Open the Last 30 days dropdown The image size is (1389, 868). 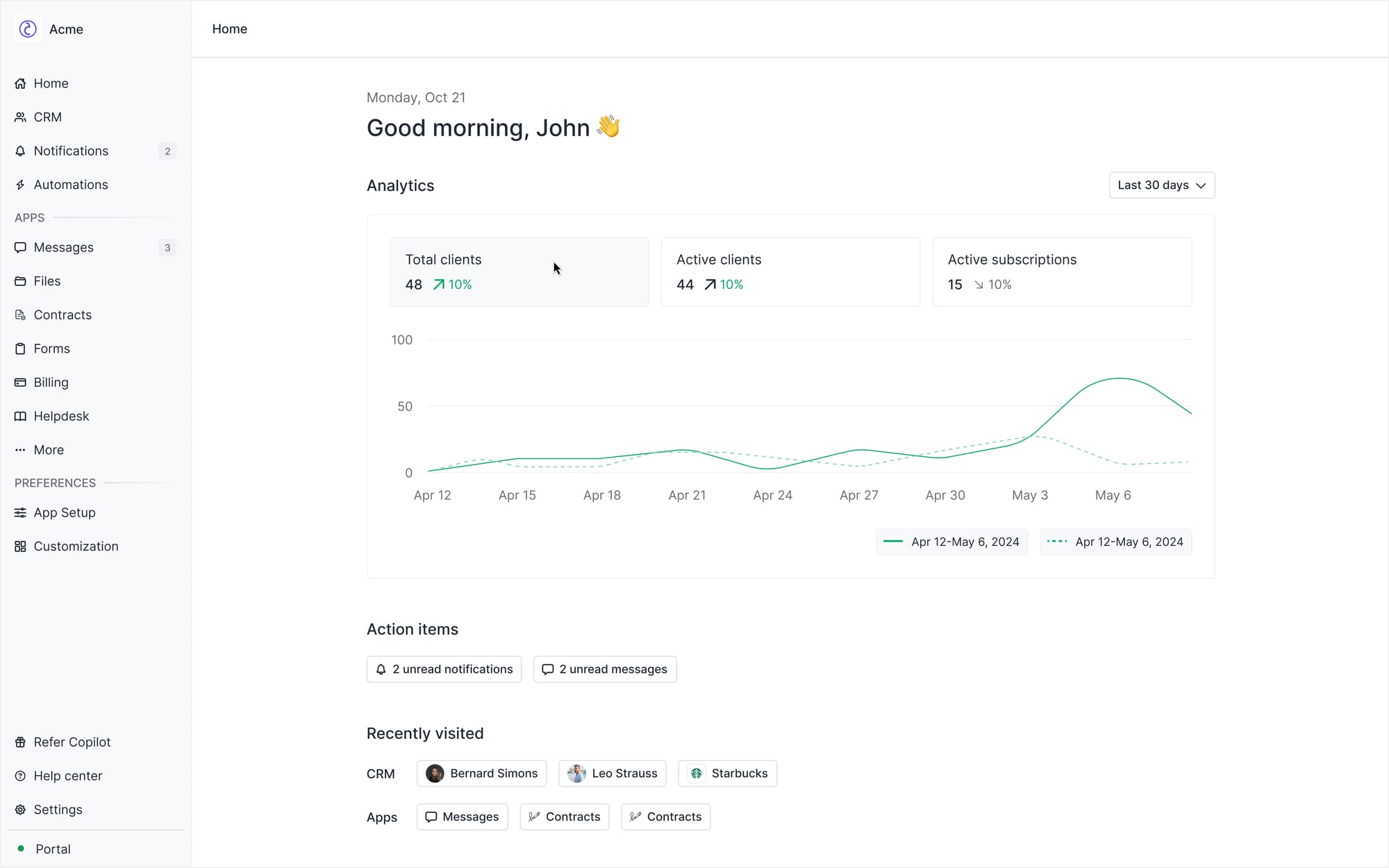[1161, 185]
